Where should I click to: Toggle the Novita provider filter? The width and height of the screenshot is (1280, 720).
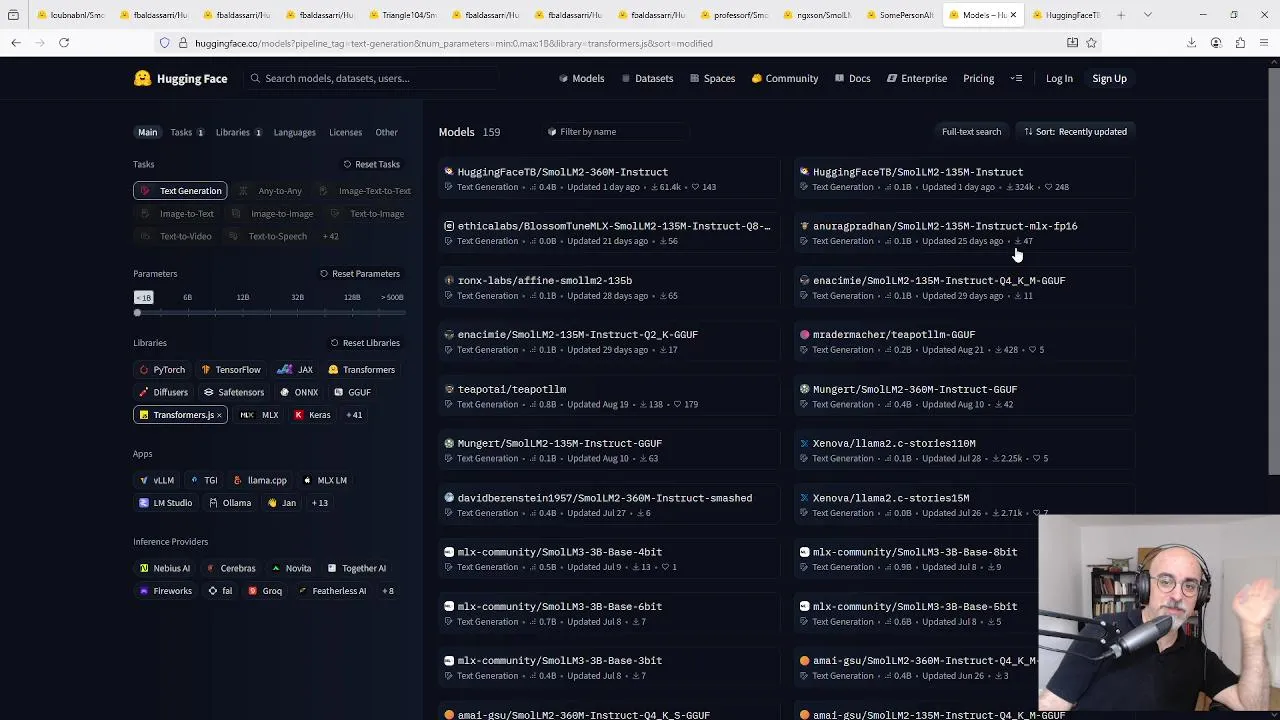click(291, 568)
